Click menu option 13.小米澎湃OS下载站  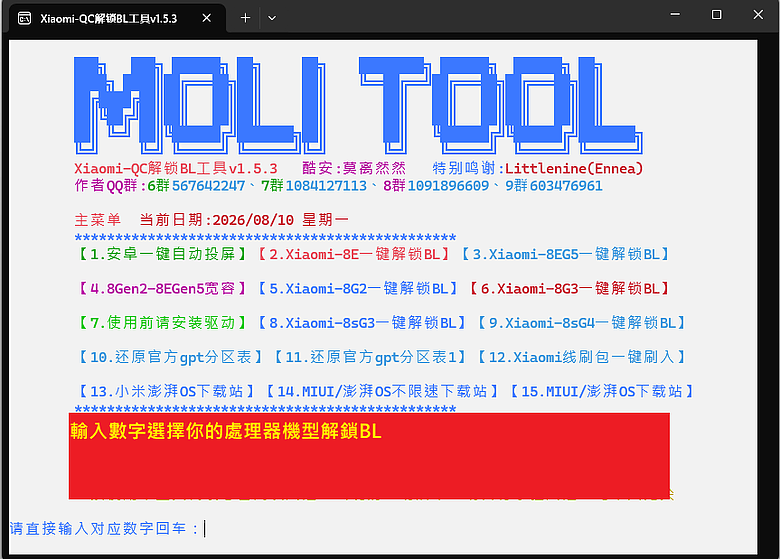[167, 391]
